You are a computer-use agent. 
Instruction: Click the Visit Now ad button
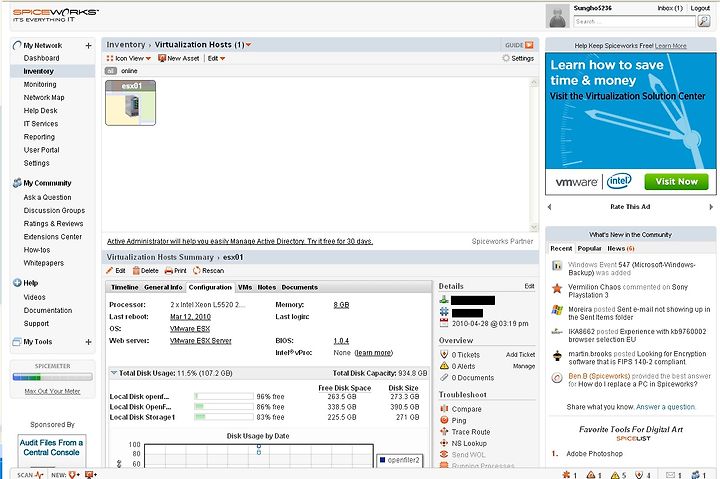(x=676, y=181)
